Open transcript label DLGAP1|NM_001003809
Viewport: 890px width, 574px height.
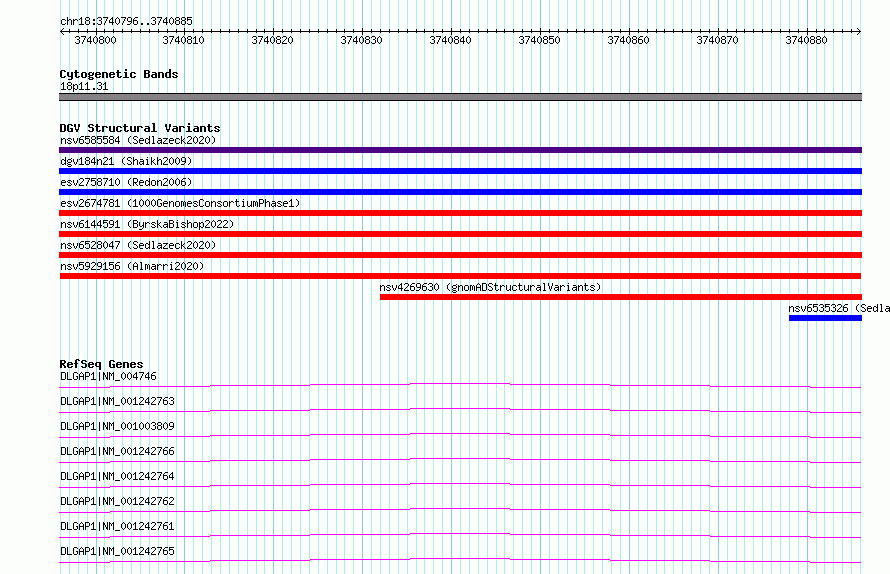[x=117, y=426]
